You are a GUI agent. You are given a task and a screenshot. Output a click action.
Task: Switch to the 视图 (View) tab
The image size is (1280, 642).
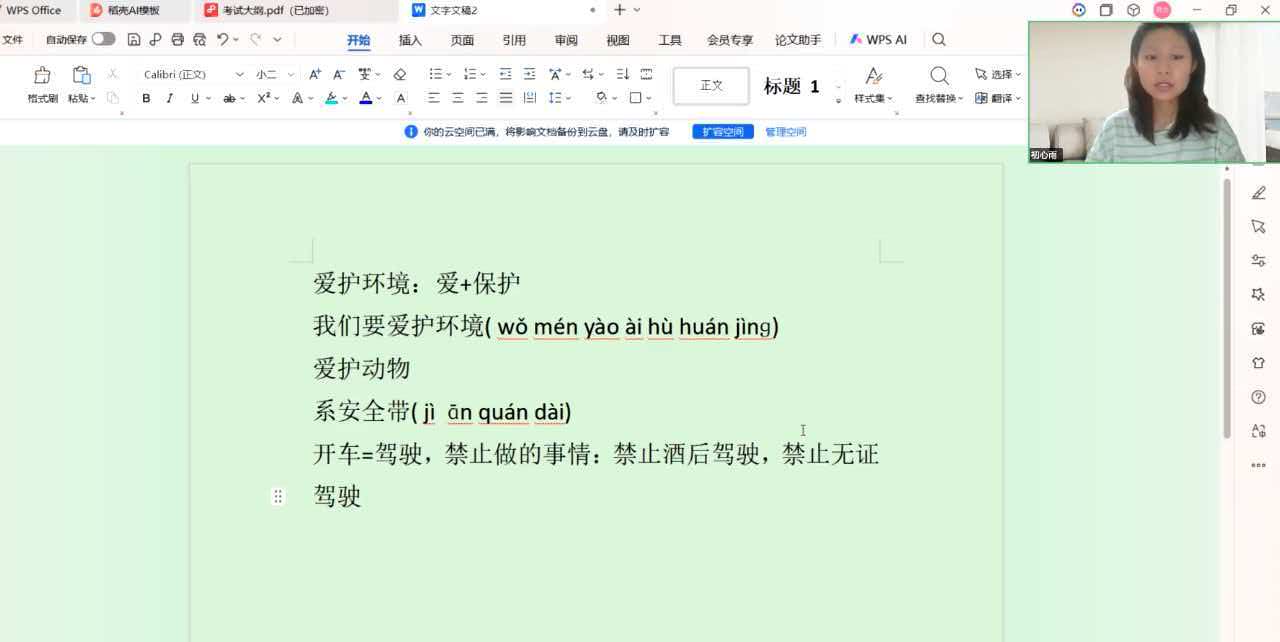pyautogui.click(x=618, y=40)
